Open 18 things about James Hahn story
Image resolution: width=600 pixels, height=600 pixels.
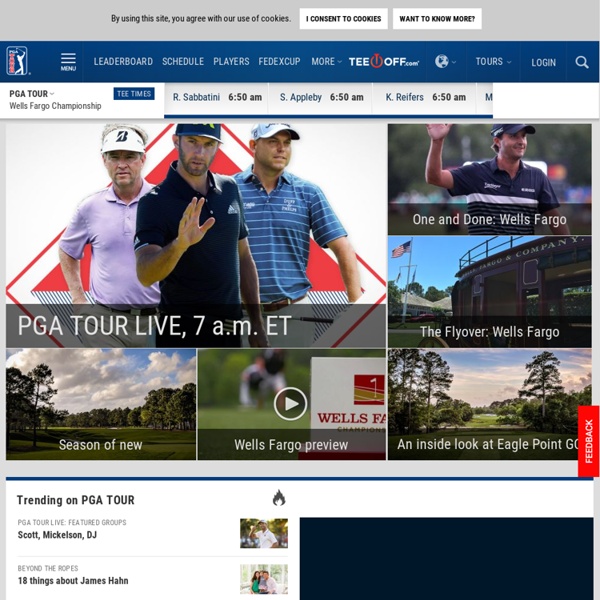(73, 581)
